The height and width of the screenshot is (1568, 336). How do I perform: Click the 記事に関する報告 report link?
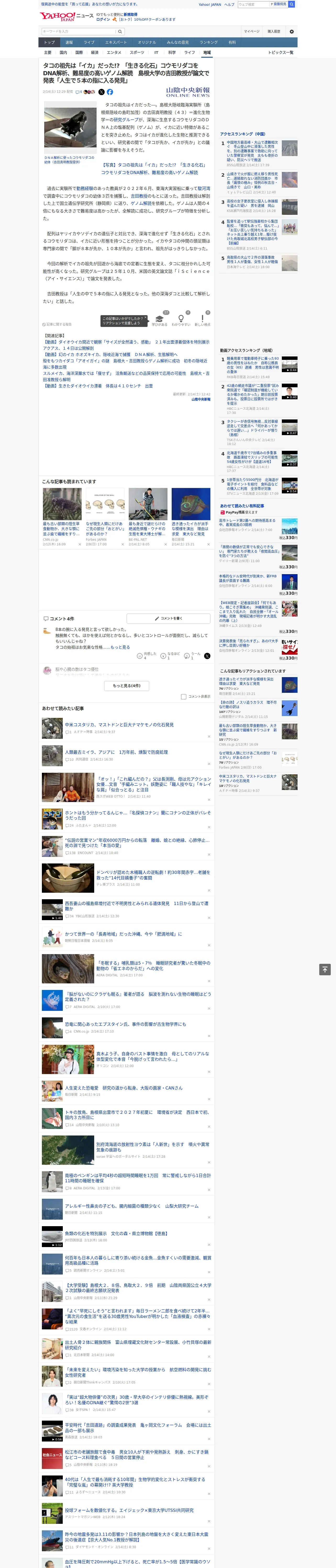[57, 324]
